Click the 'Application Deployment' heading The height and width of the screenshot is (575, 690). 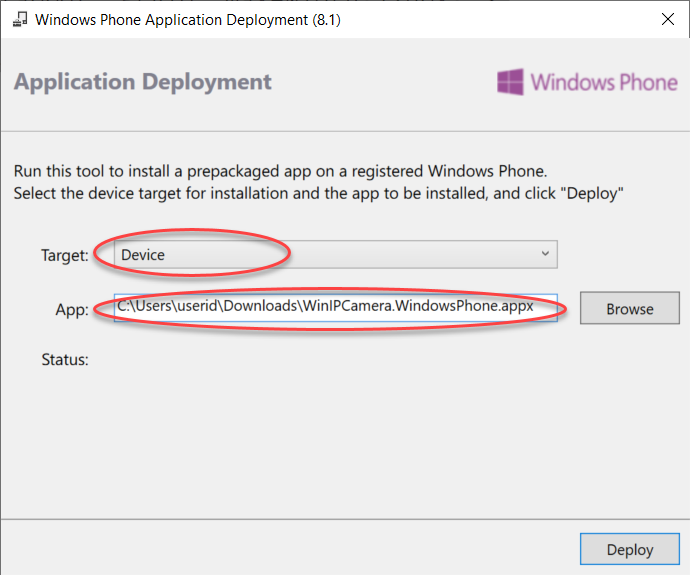[x=143, y=82]
